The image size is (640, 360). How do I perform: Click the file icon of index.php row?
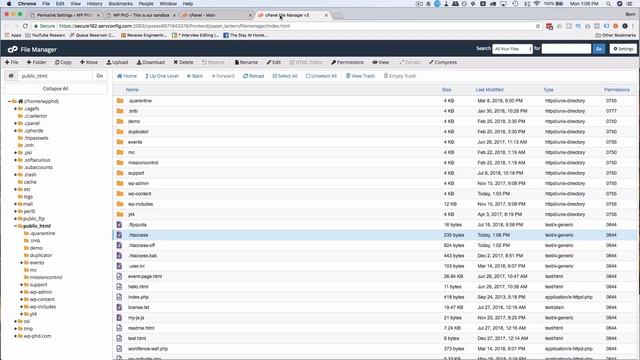tap(119, 297)
